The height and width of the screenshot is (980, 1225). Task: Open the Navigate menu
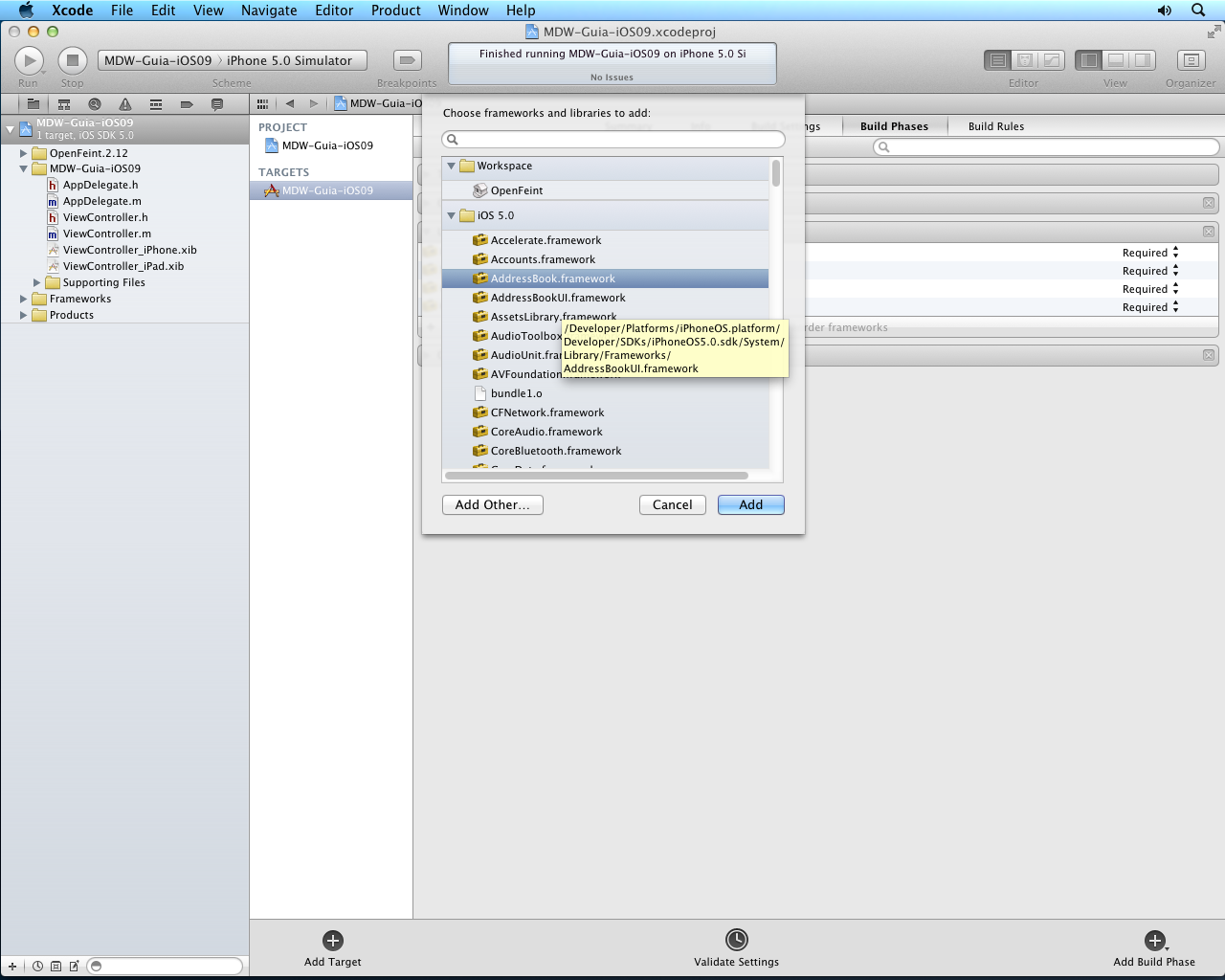point(269,10)
